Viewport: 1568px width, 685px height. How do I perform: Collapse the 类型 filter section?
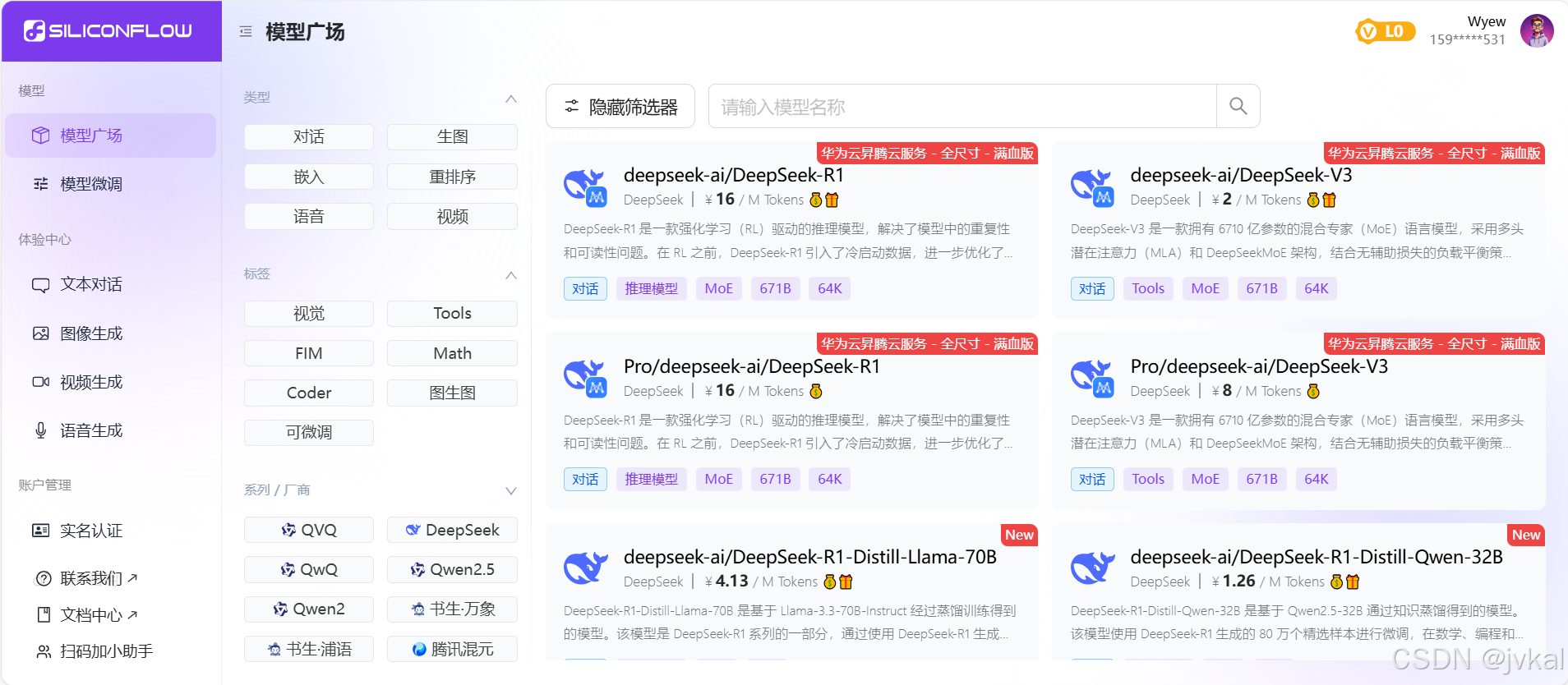[x=510, y=99]
